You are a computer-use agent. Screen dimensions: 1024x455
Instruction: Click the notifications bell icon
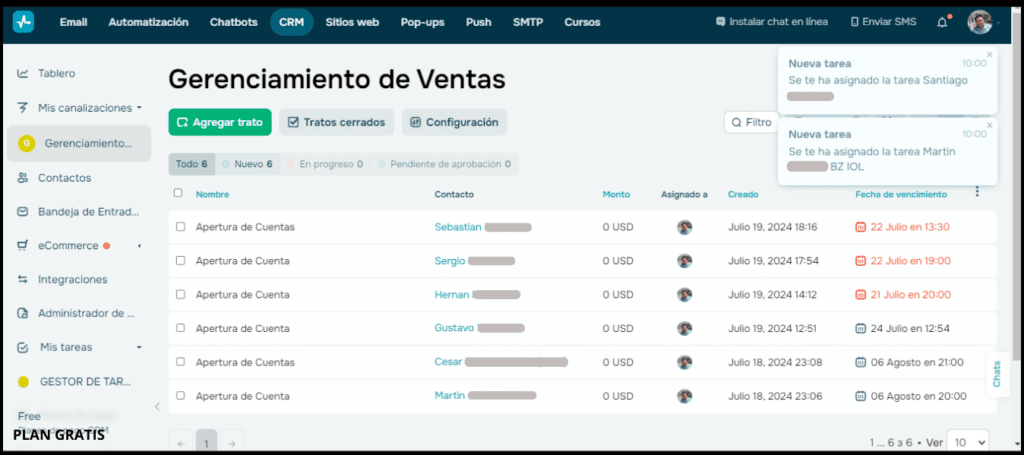941,22
